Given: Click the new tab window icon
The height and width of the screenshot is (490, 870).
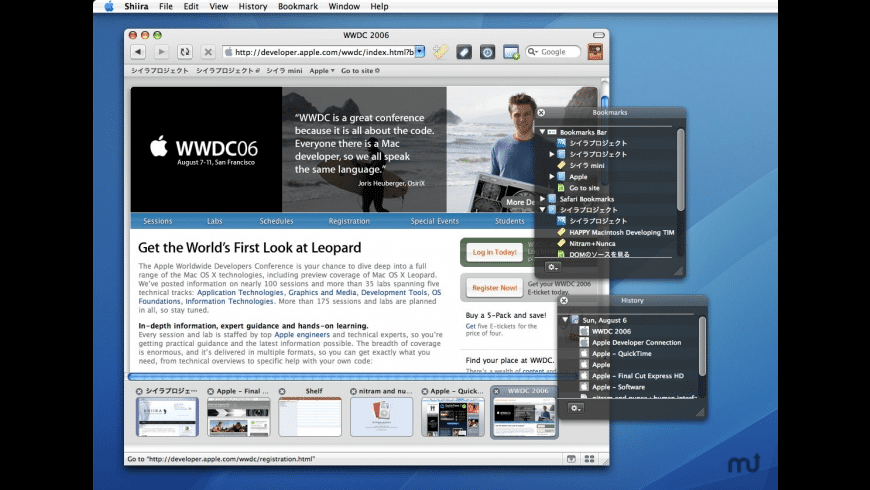Looking at the screenshot, I should (511, 52).
